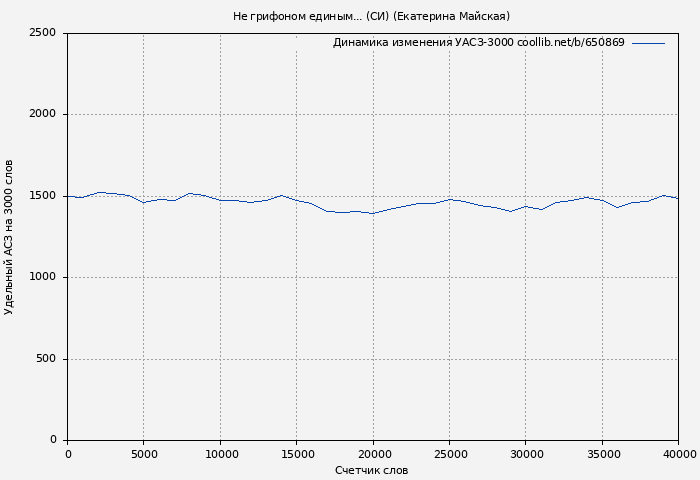Click the data line at 20000 words
Viewport: 700px width, 480px height.
(373, 213)
